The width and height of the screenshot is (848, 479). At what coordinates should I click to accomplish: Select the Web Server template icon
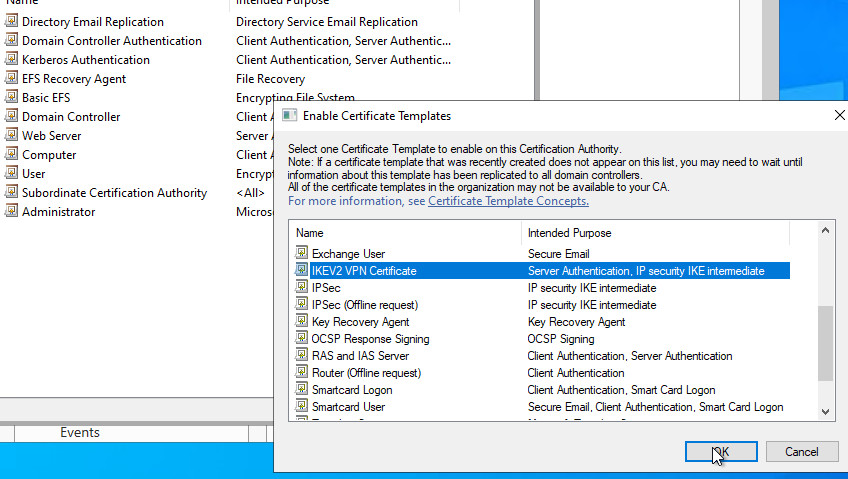coord(12,136)
